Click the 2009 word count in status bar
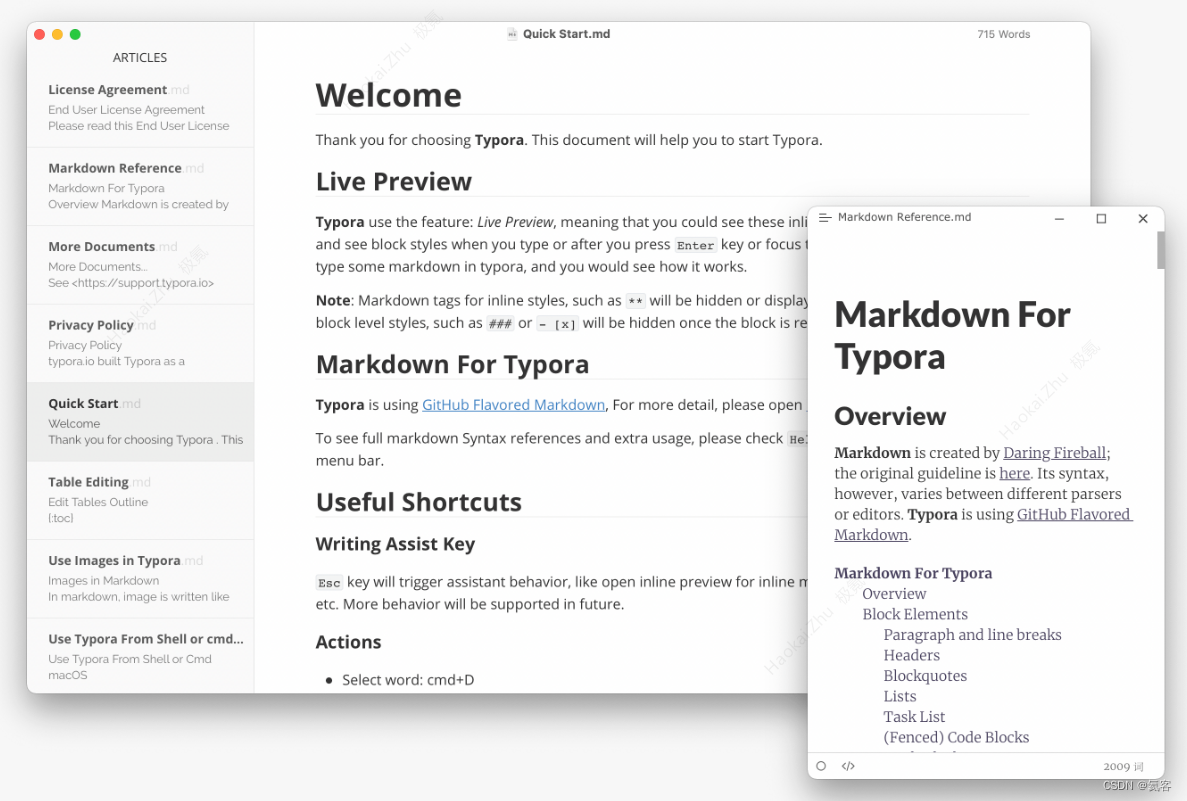The width and height of the screenshot is (1187, 801). click(1123, 766)
